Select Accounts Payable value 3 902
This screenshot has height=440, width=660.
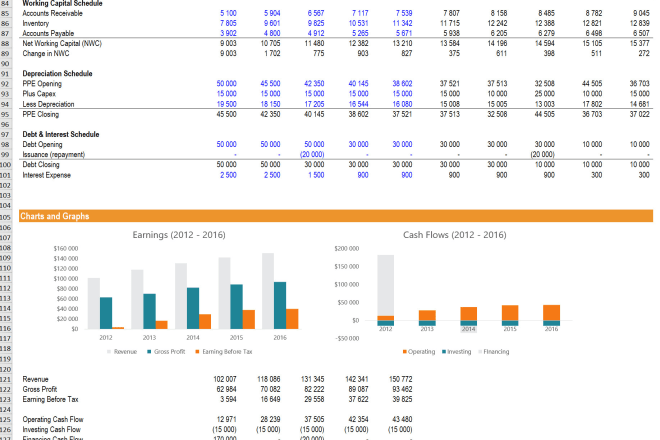coord(228,33)
